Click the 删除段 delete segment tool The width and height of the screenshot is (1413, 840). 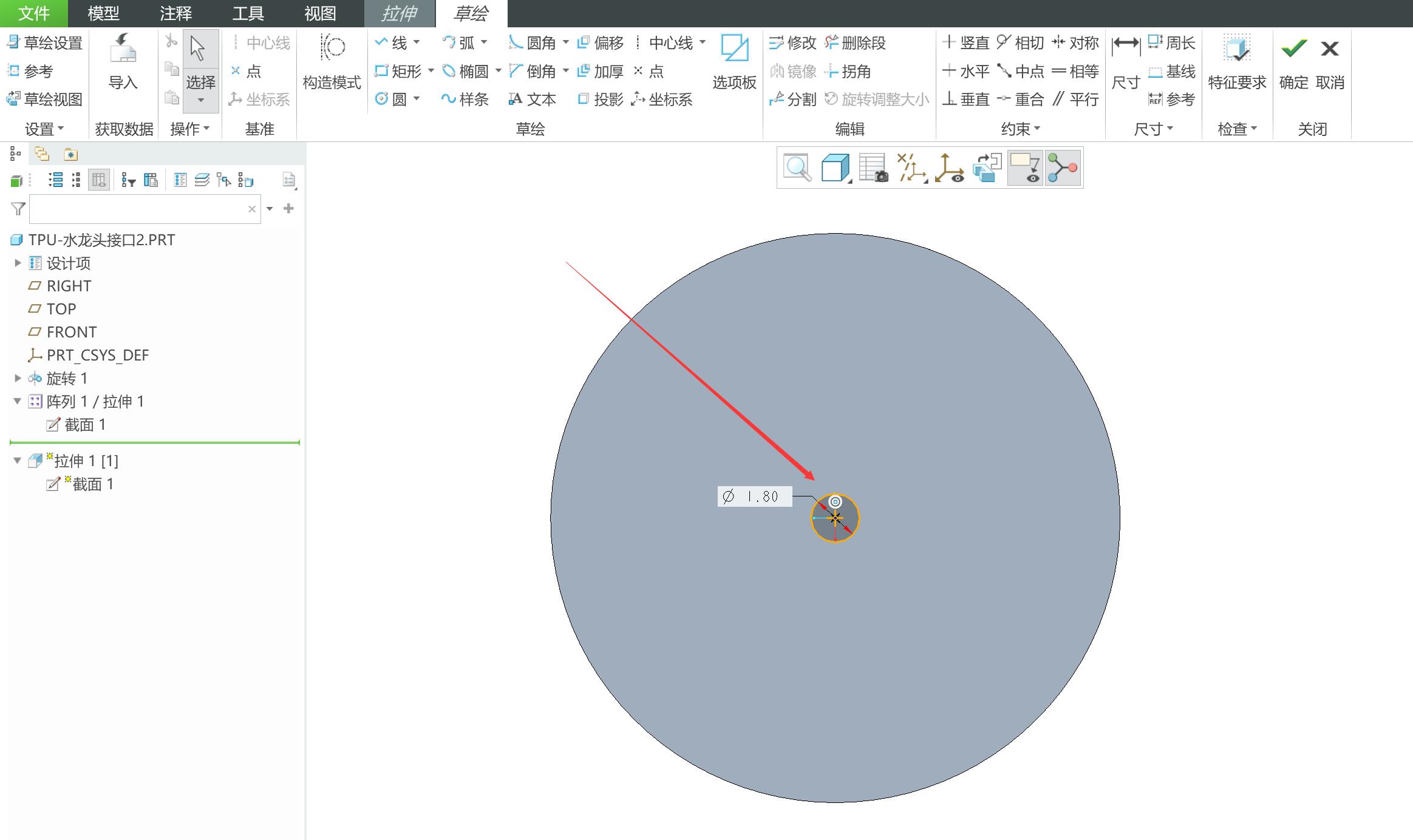[855, 43]
